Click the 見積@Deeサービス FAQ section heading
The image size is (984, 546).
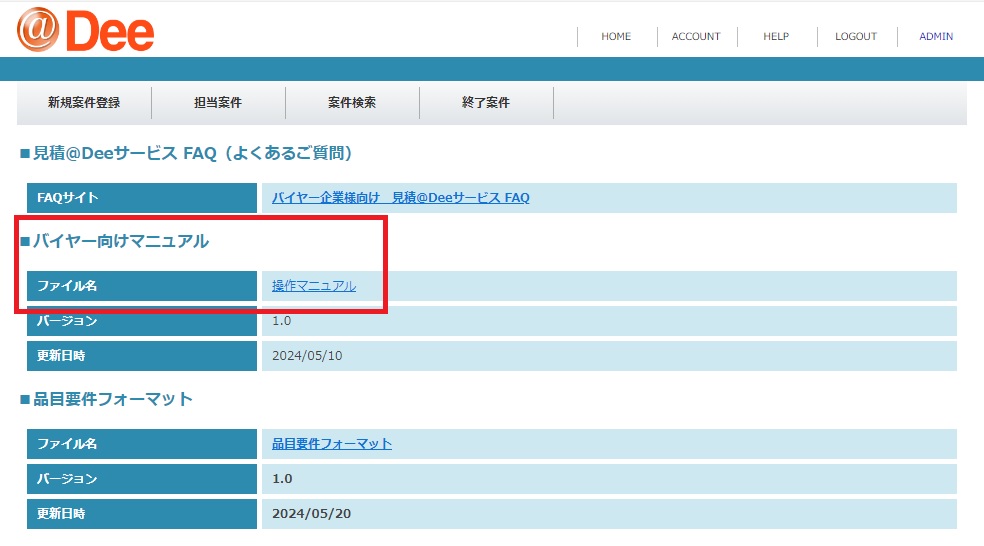coord(187,153)
